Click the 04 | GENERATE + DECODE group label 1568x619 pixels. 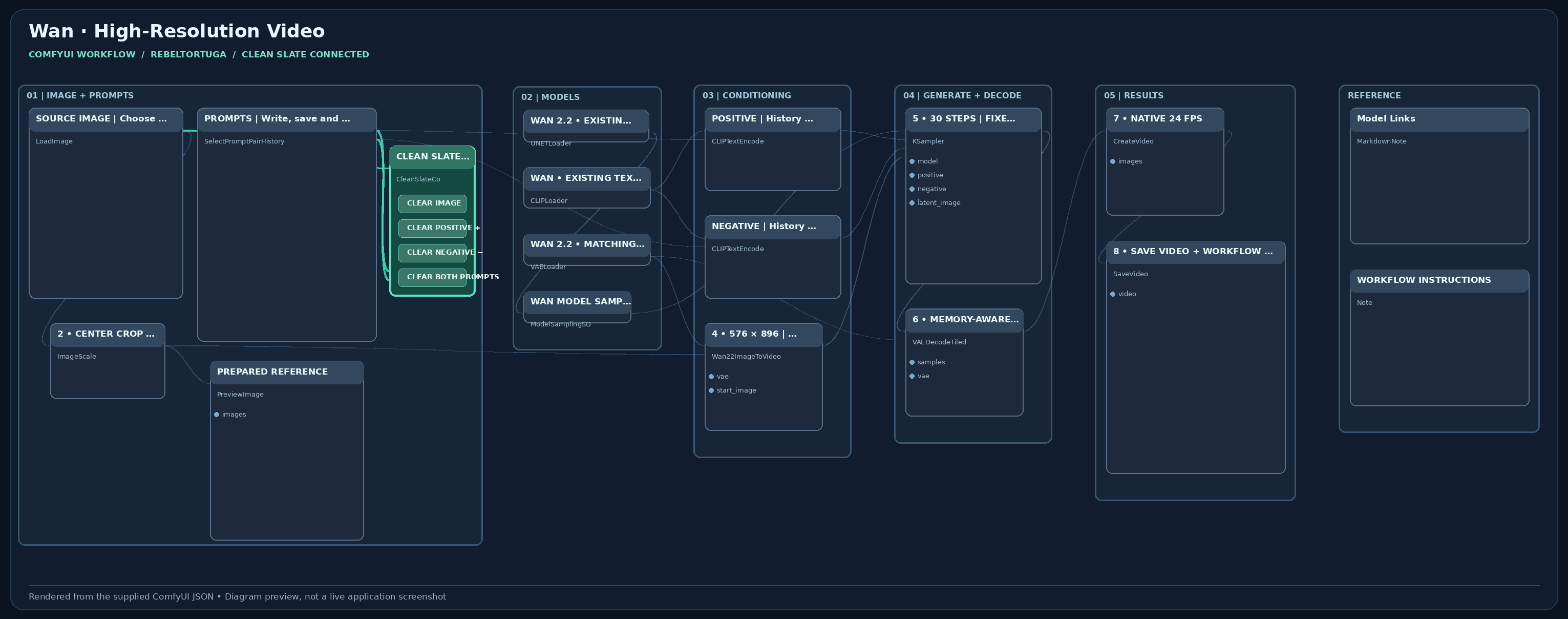pyautogui.click(x=962, y=96)
